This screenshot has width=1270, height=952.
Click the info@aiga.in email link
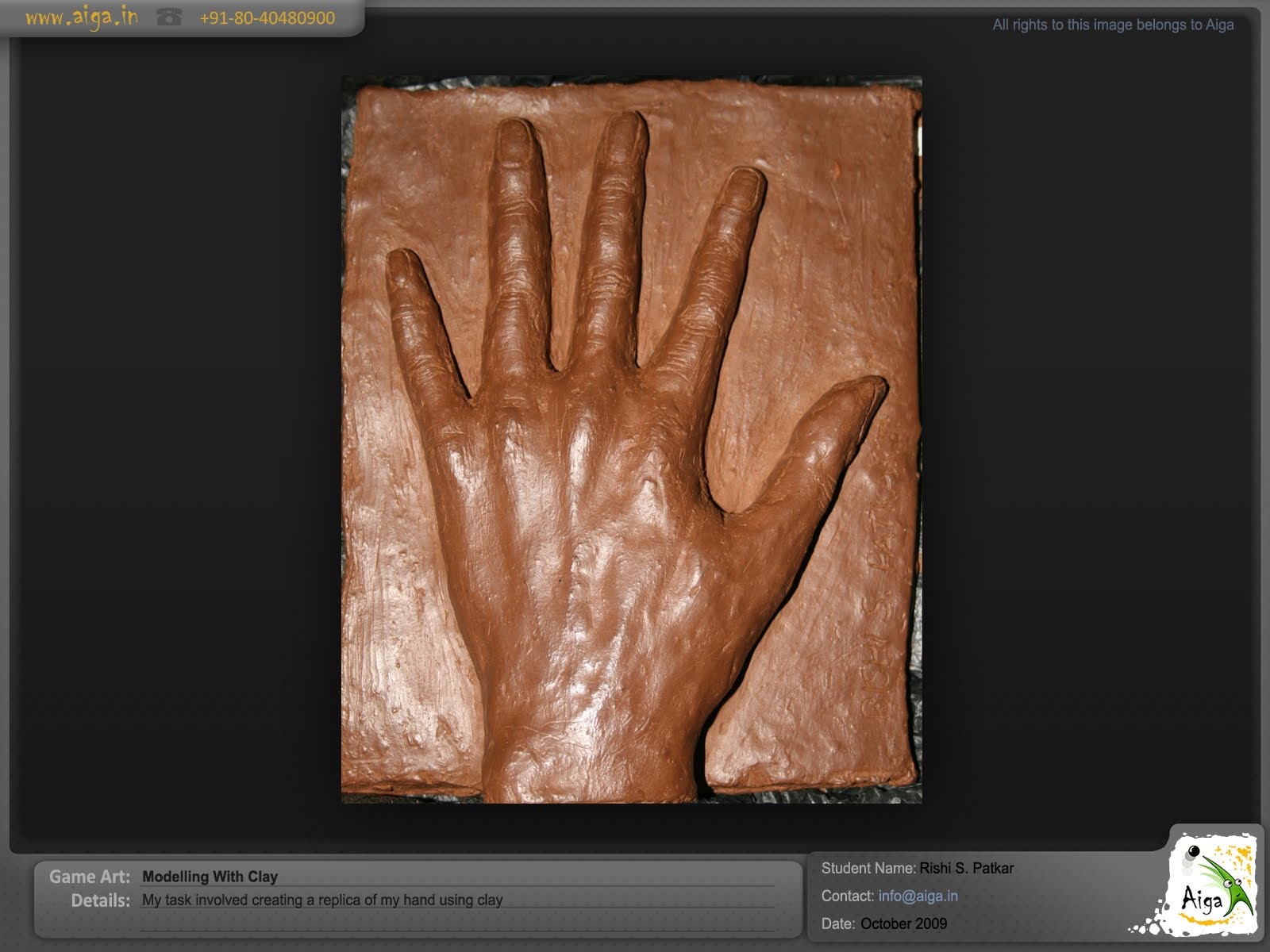917,896
